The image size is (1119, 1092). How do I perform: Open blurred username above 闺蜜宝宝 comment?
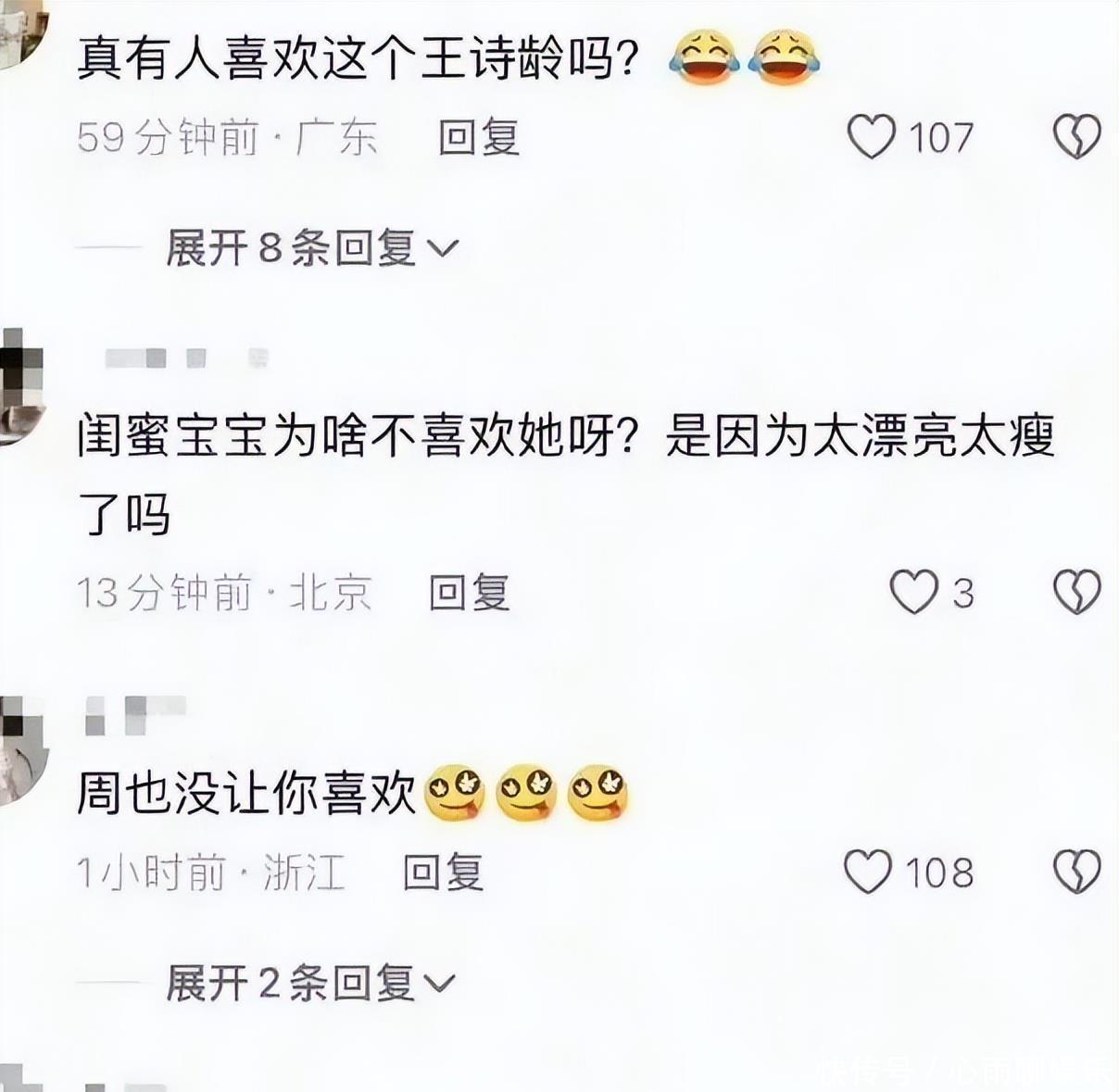coord(185,358)
